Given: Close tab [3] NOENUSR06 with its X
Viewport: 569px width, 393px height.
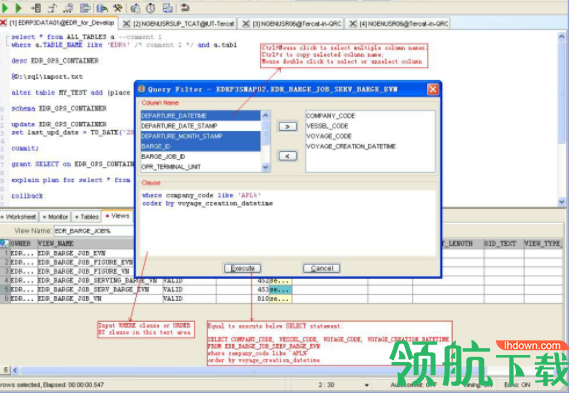Looking at the screenshot, I should pyautogui.click(x=246, y=24).
